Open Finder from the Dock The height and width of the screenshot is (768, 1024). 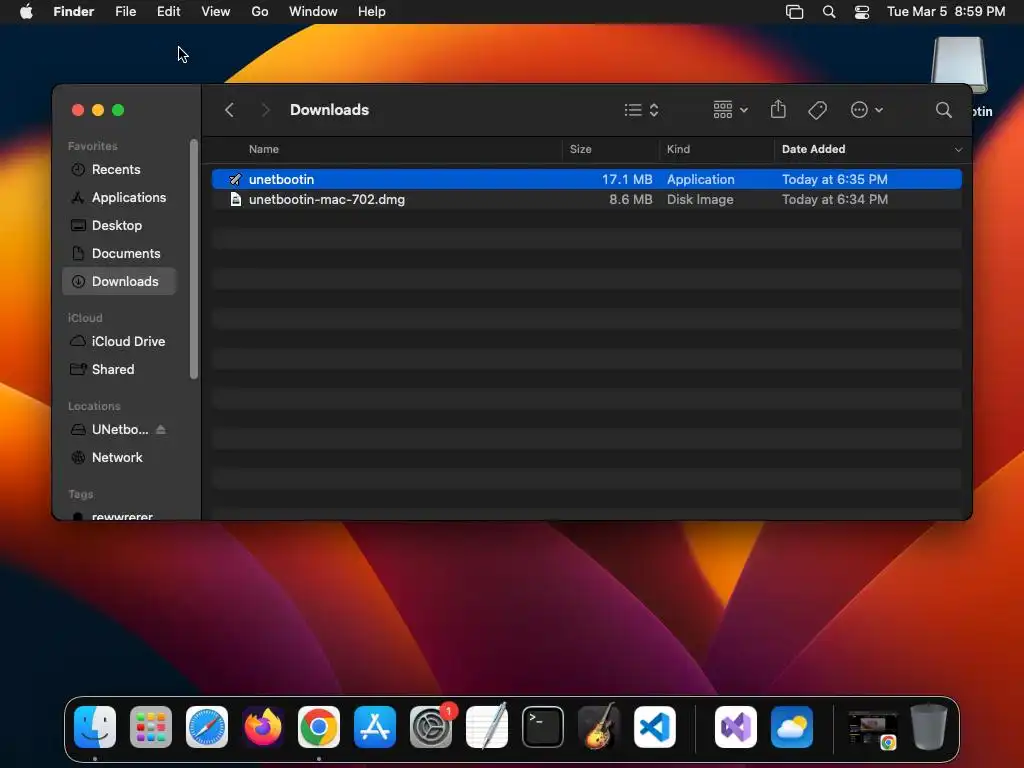pos(95,727)
